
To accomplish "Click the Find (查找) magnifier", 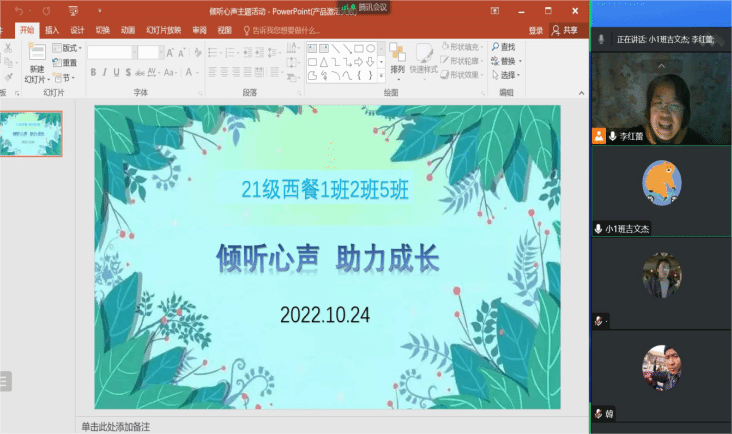I will (x=495, y=47).
